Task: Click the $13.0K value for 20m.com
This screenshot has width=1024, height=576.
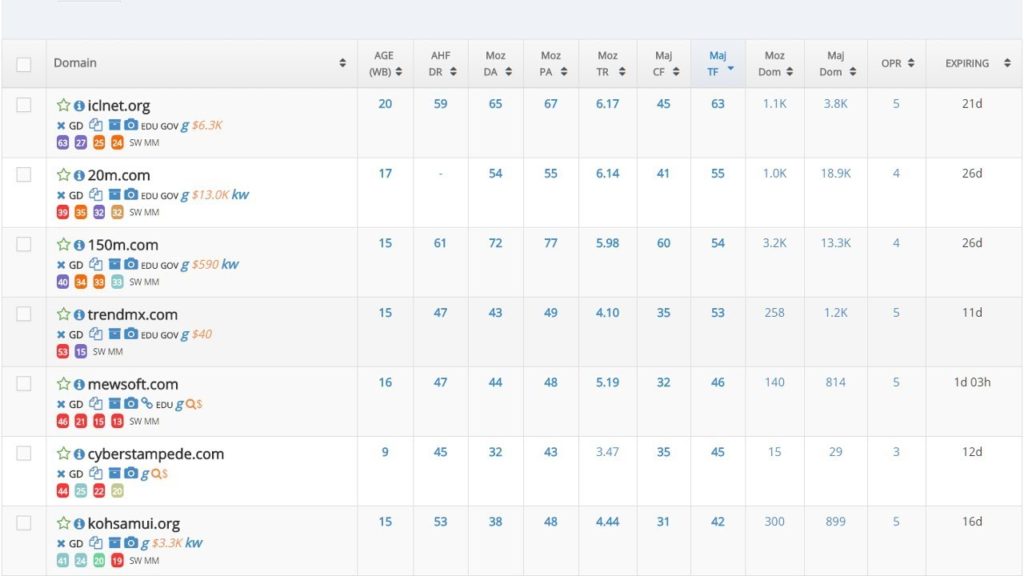Action: point(210,195)
